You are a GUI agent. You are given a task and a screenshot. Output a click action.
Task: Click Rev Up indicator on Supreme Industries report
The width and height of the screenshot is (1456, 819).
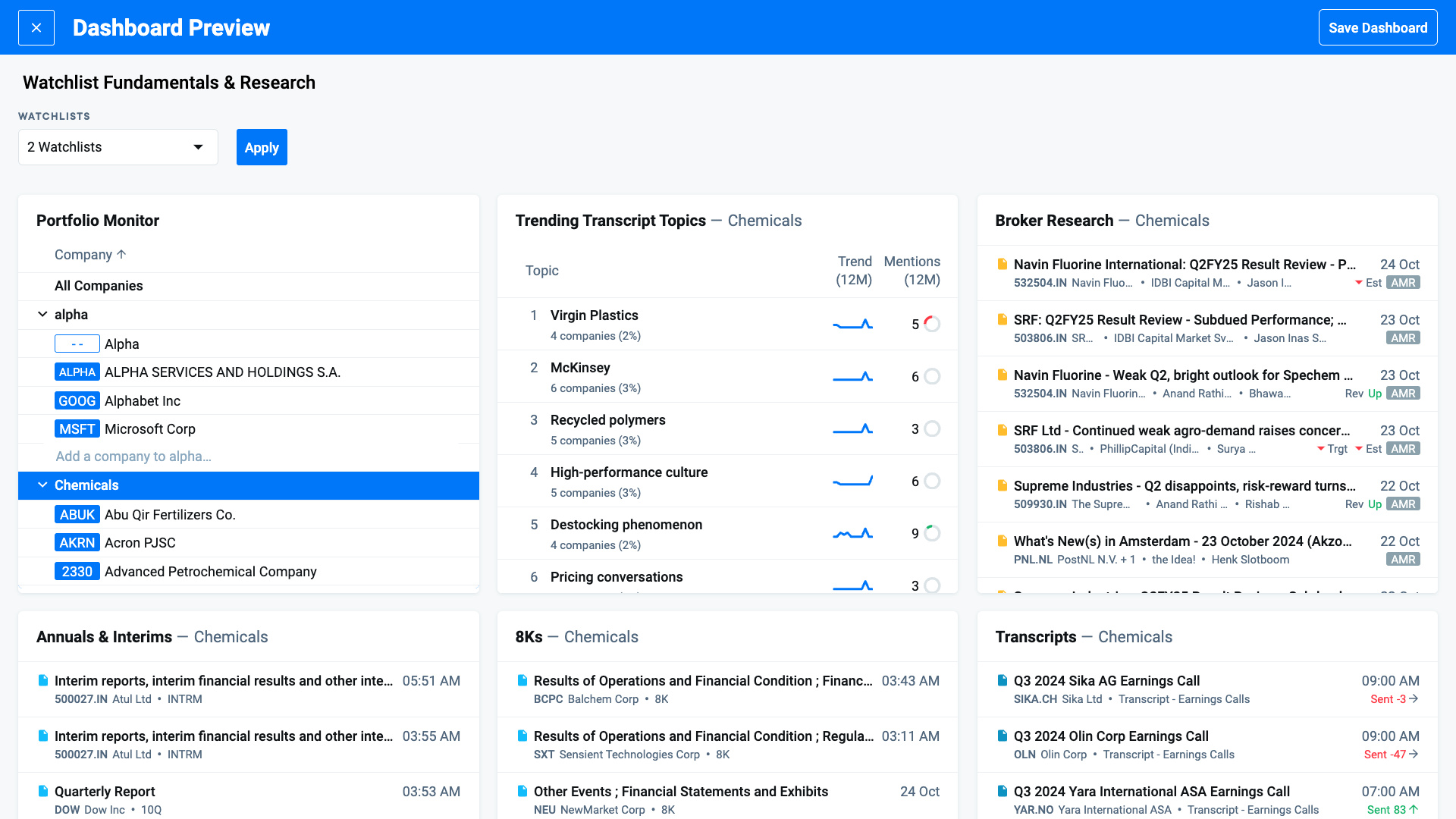click(x=1363, y=504)
